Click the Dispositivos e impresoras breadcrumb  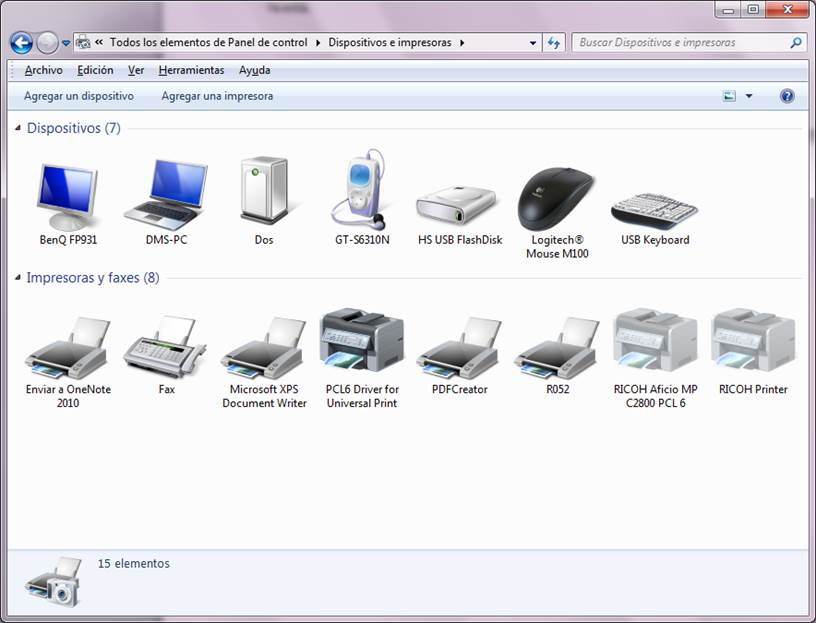390,43
